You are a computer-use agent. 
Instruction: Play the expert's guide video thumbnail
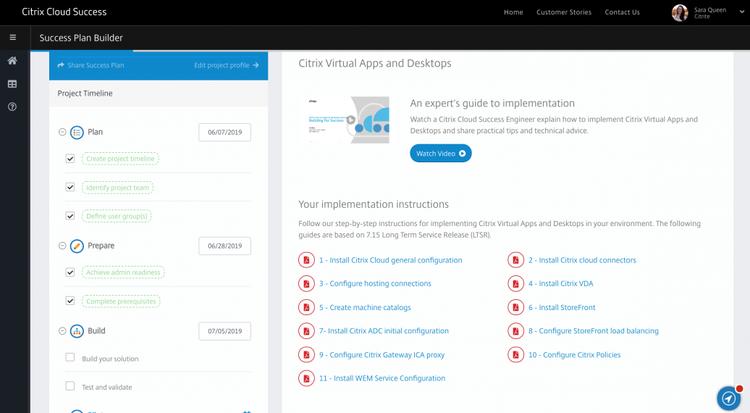tap(349, 120)
